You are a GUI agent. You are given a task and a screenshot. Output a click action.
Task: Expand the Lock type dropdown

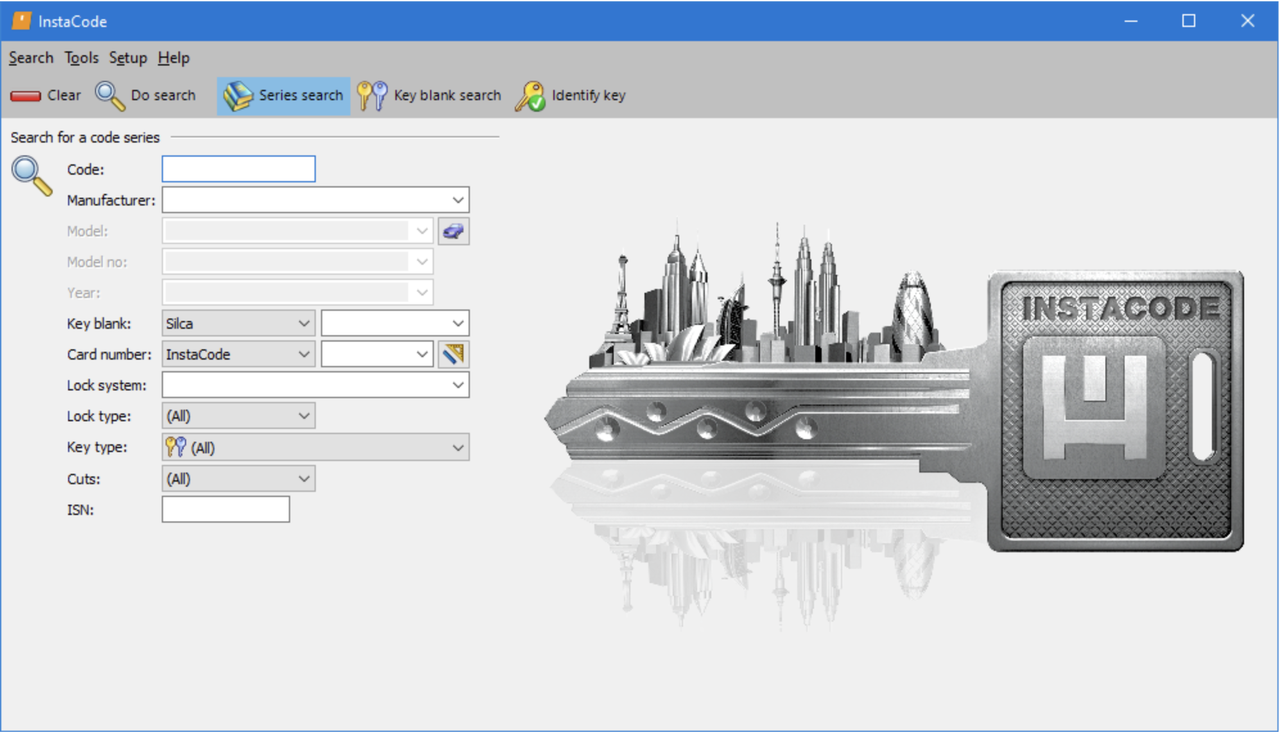coord(304,416)
